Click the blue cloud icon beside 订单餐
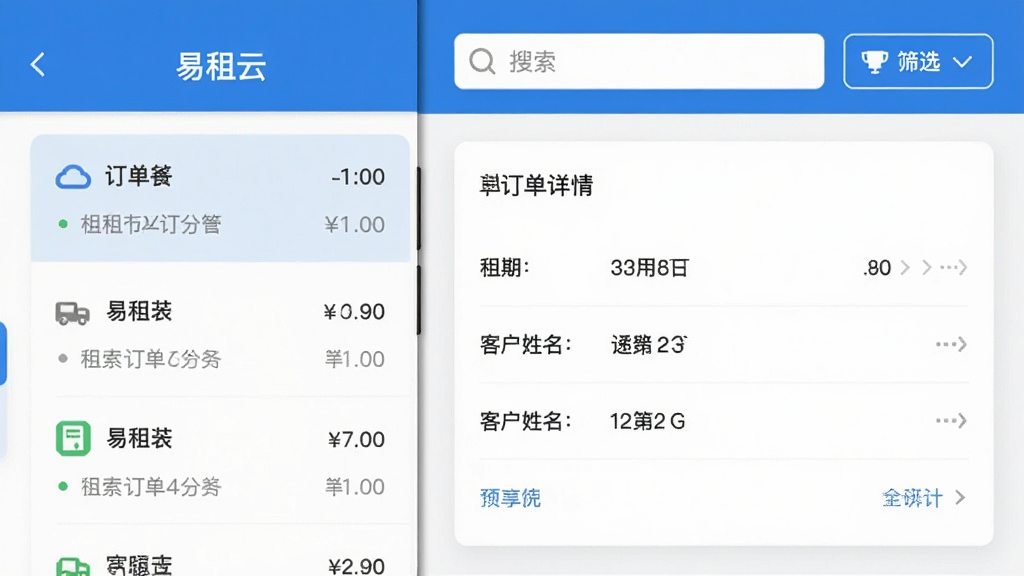The width and height of the screenshot is (1024, 576). pos(73,177)
